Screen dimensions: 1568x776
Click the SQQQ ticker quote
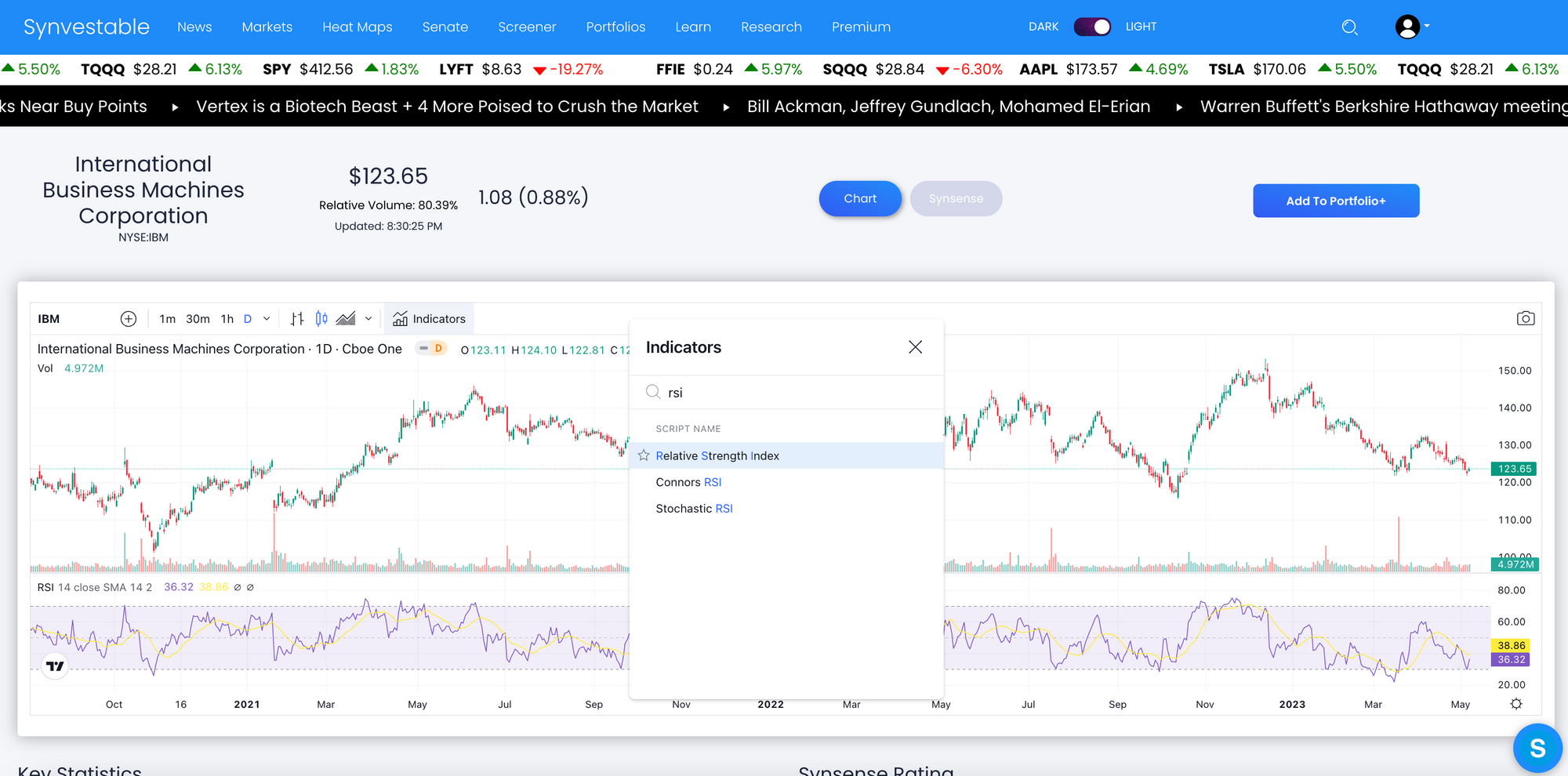(913, 69)
